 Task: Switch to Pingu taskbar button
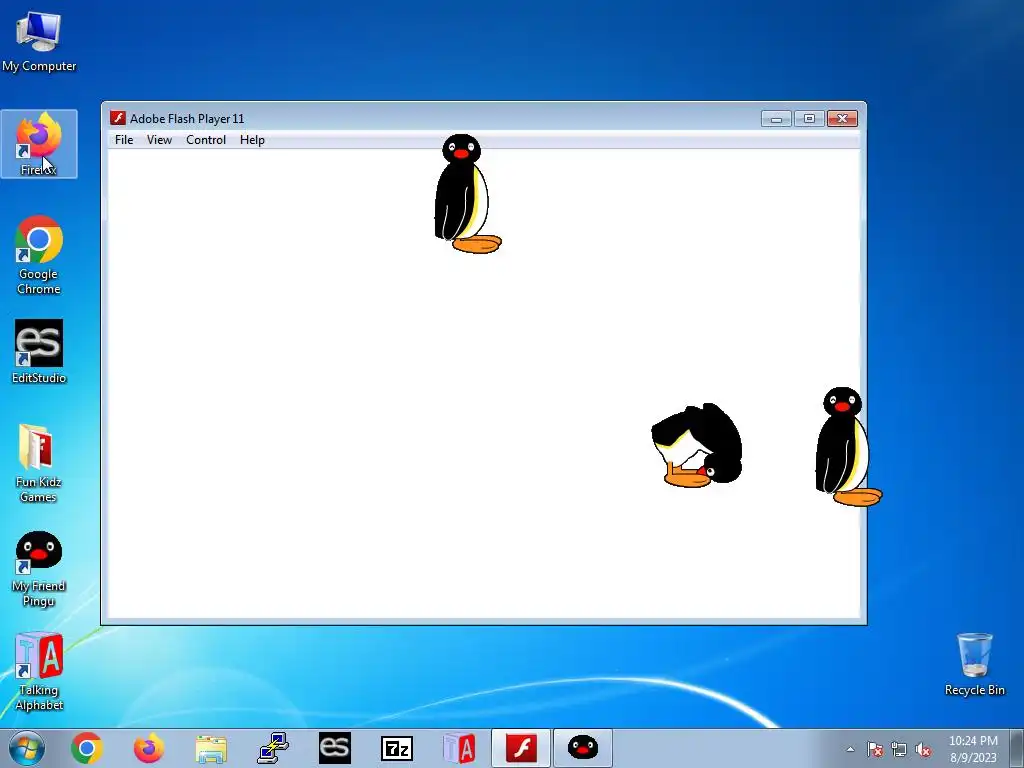583,748
